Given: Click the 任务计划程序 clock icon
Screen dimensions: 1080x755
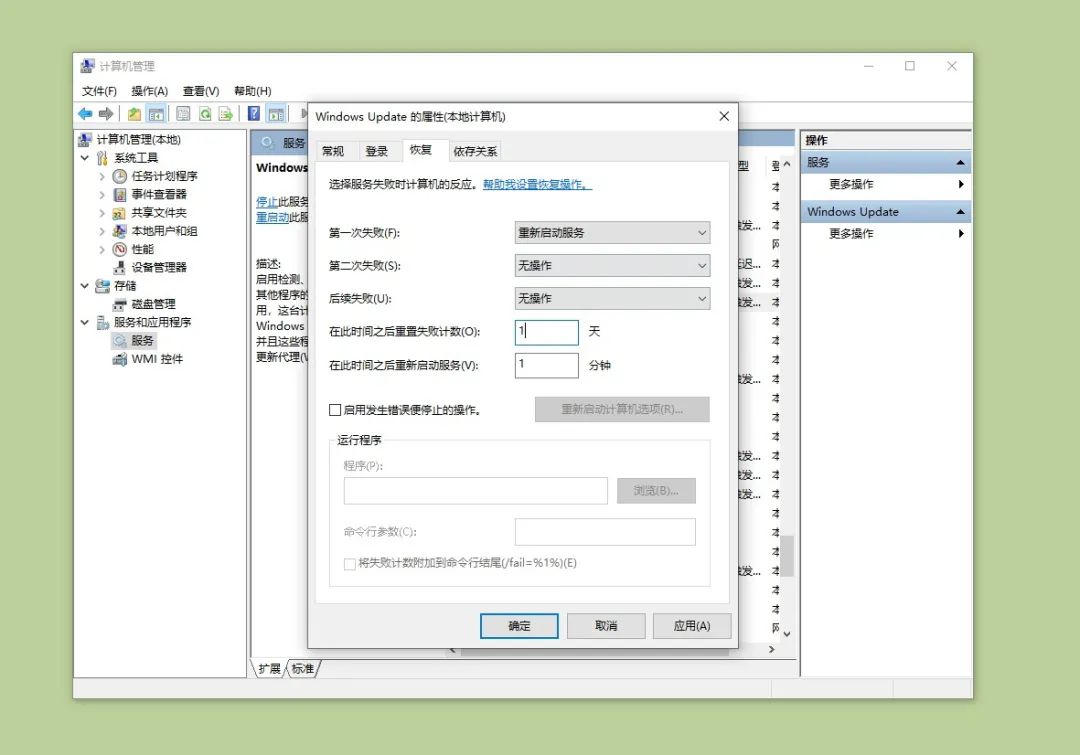Looking at the screenshot, I should (120, 176).
